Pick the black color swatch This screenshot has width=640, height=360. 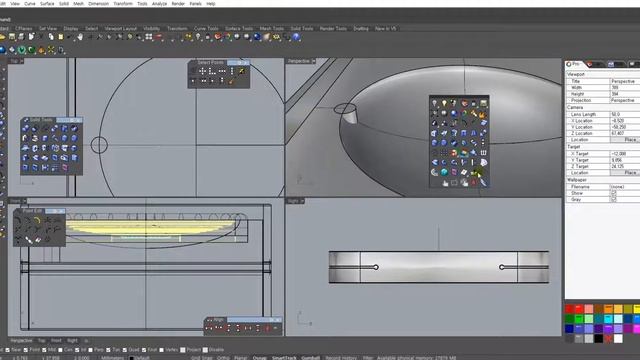[599, 338]
